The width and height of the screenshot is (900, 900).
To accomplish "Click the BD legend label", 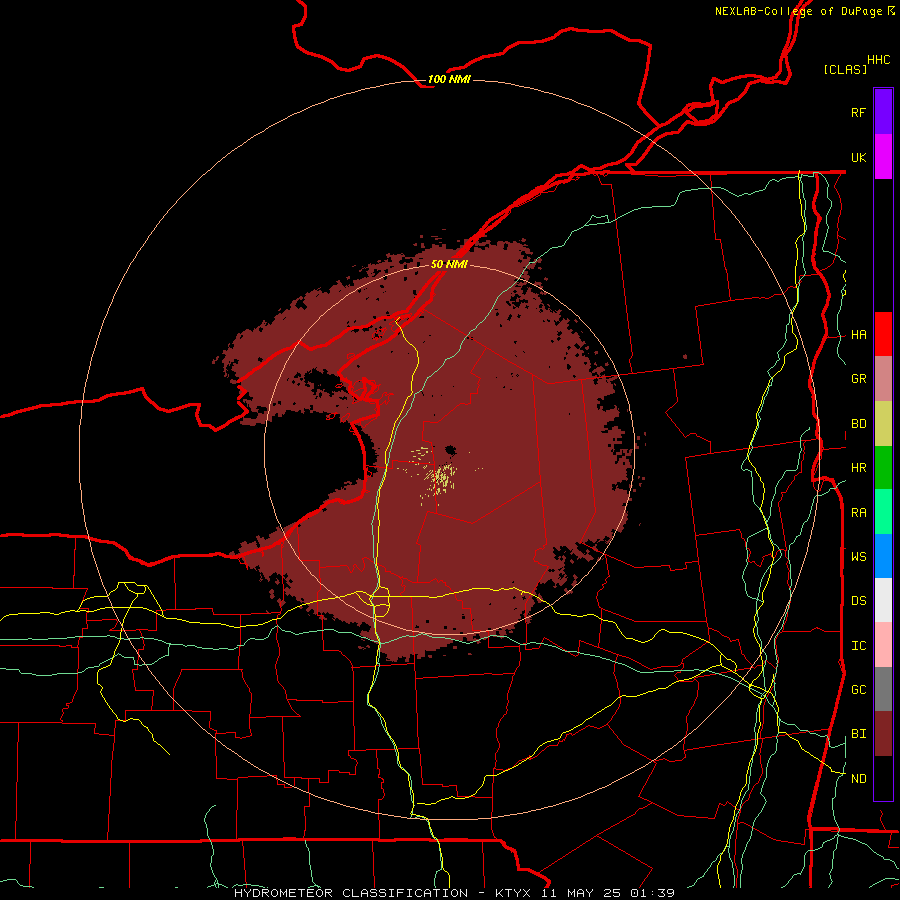I will [859, 424].
